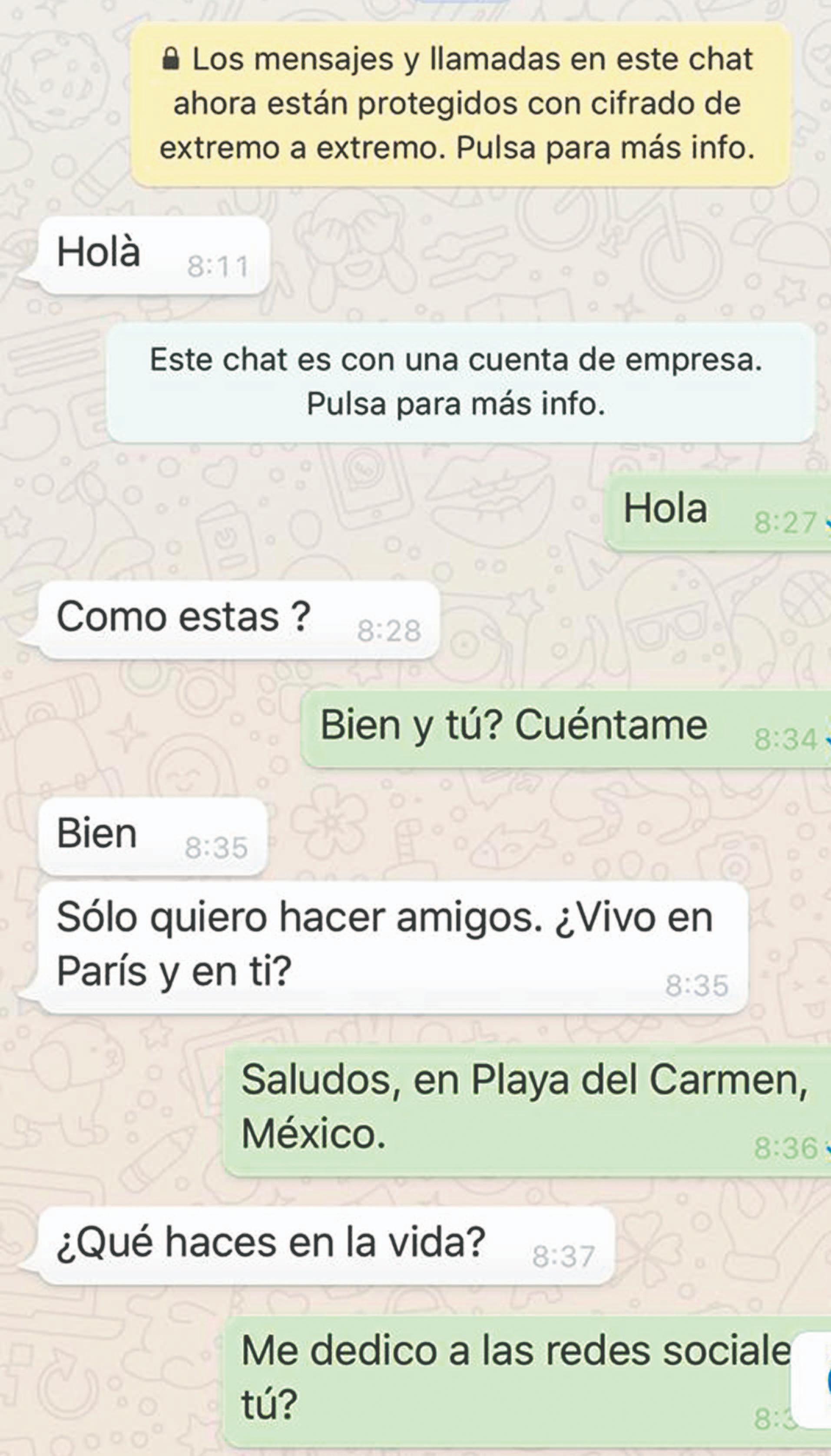
Task: Select the 'Bien y tú? Cuéntame' message
Action: click(566, 728)
